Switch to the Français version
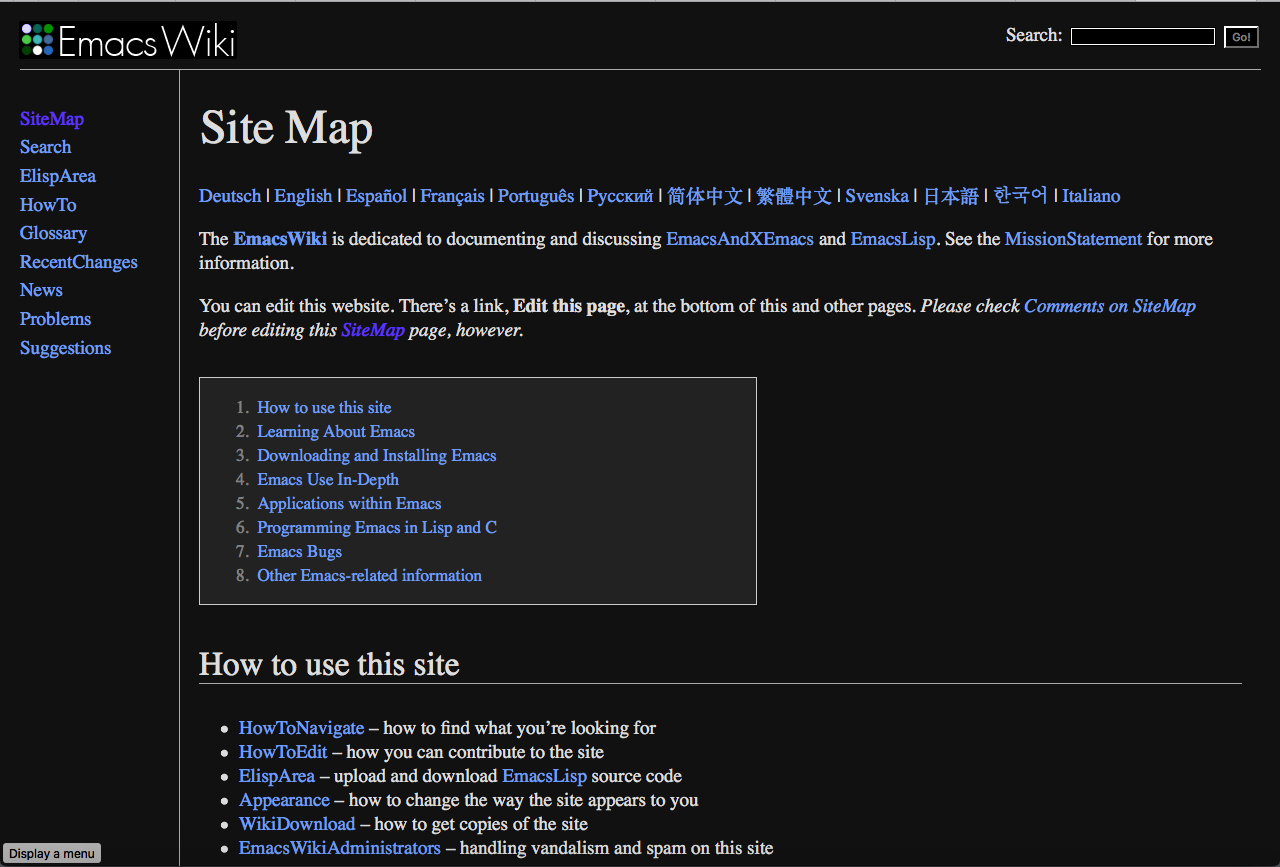The image size is (1280, 867). (452, 196)
